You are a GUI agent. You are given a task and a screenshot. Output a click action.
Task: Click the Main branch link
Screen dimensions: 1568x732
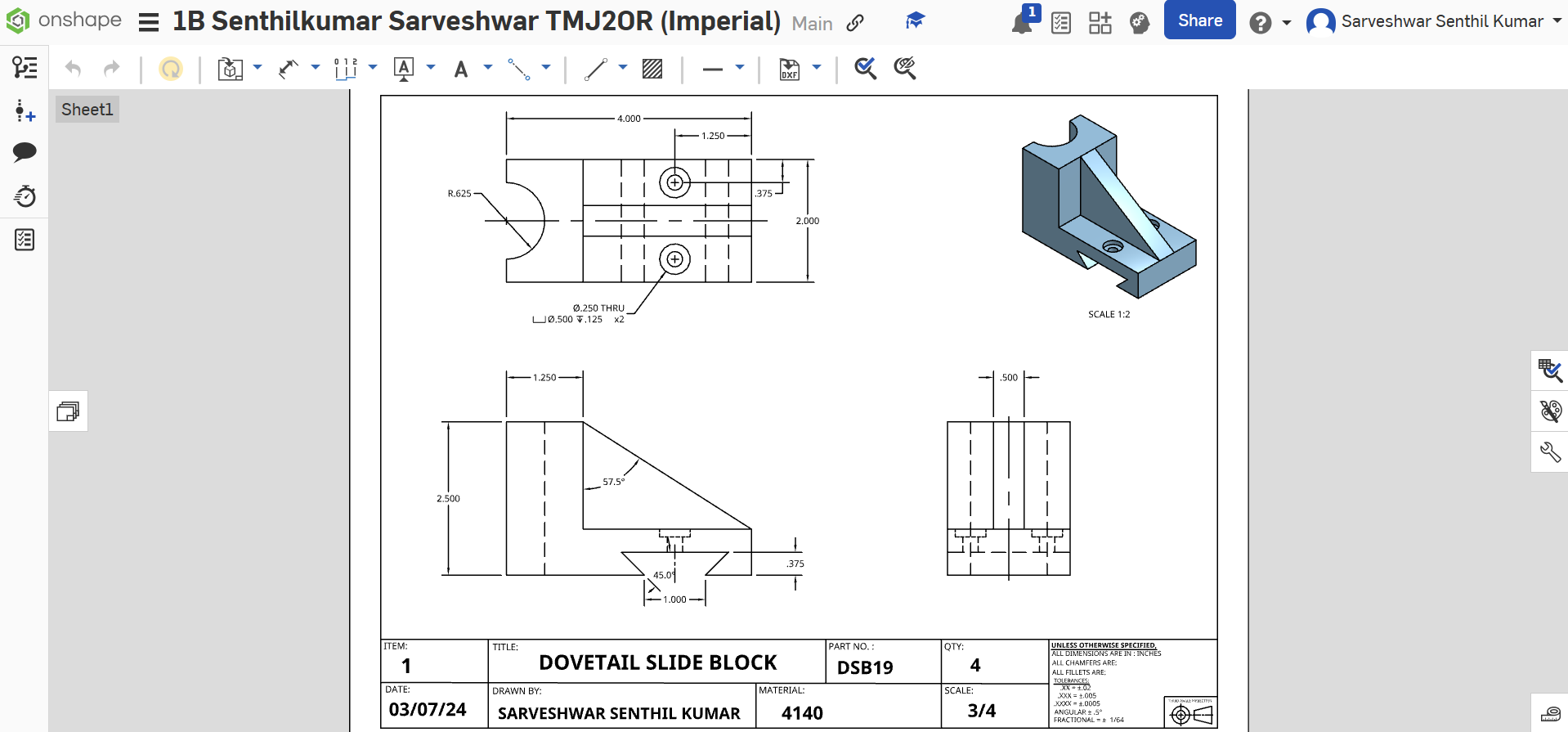point(812,24)
